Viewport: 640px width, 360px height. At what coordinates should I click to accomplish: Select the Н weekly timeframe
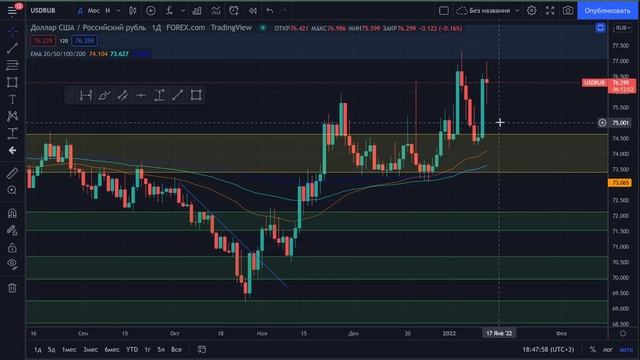(108, 11)
